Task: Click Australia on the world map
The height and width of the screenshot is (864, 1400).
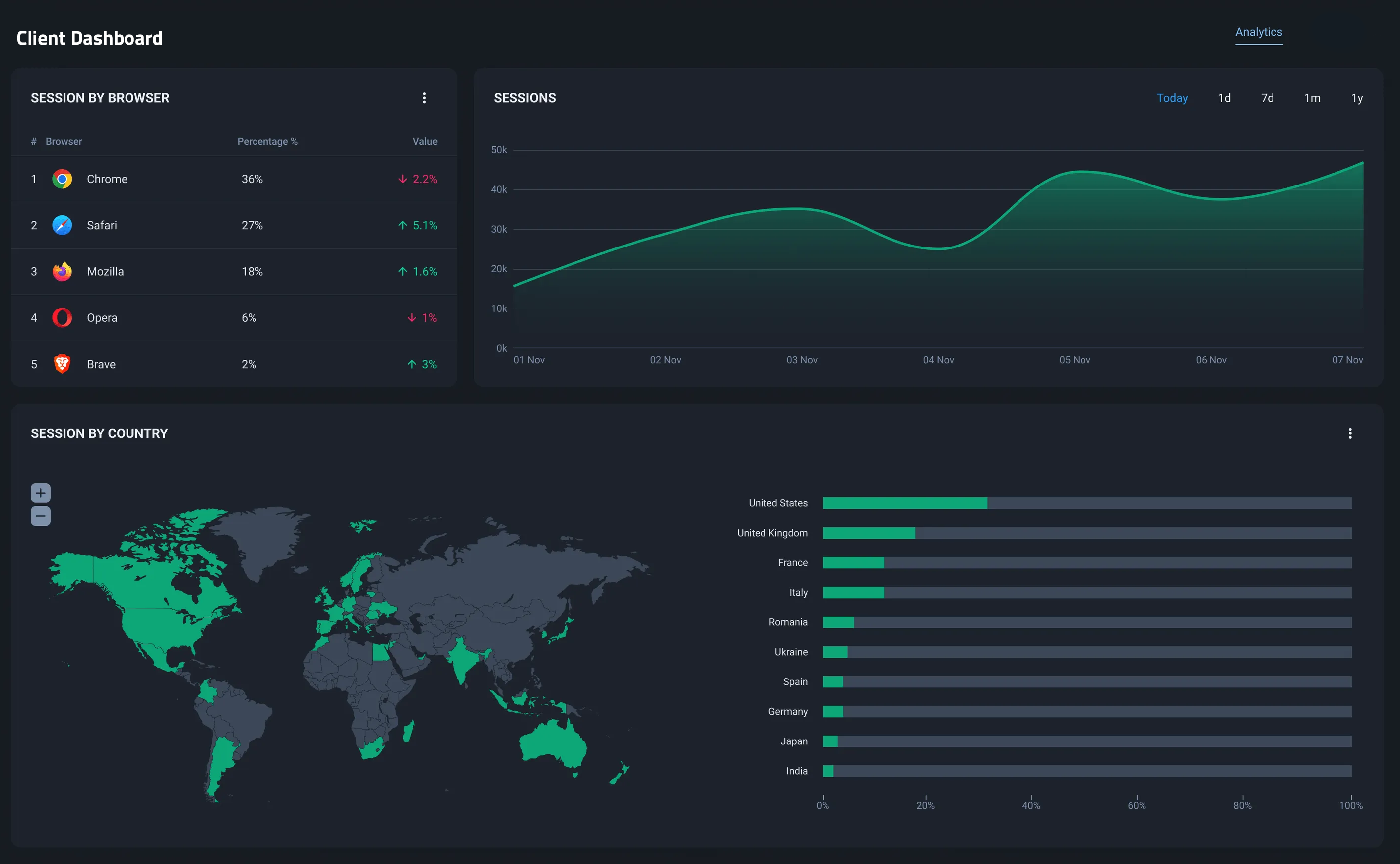Action: (x=552, y=743)
